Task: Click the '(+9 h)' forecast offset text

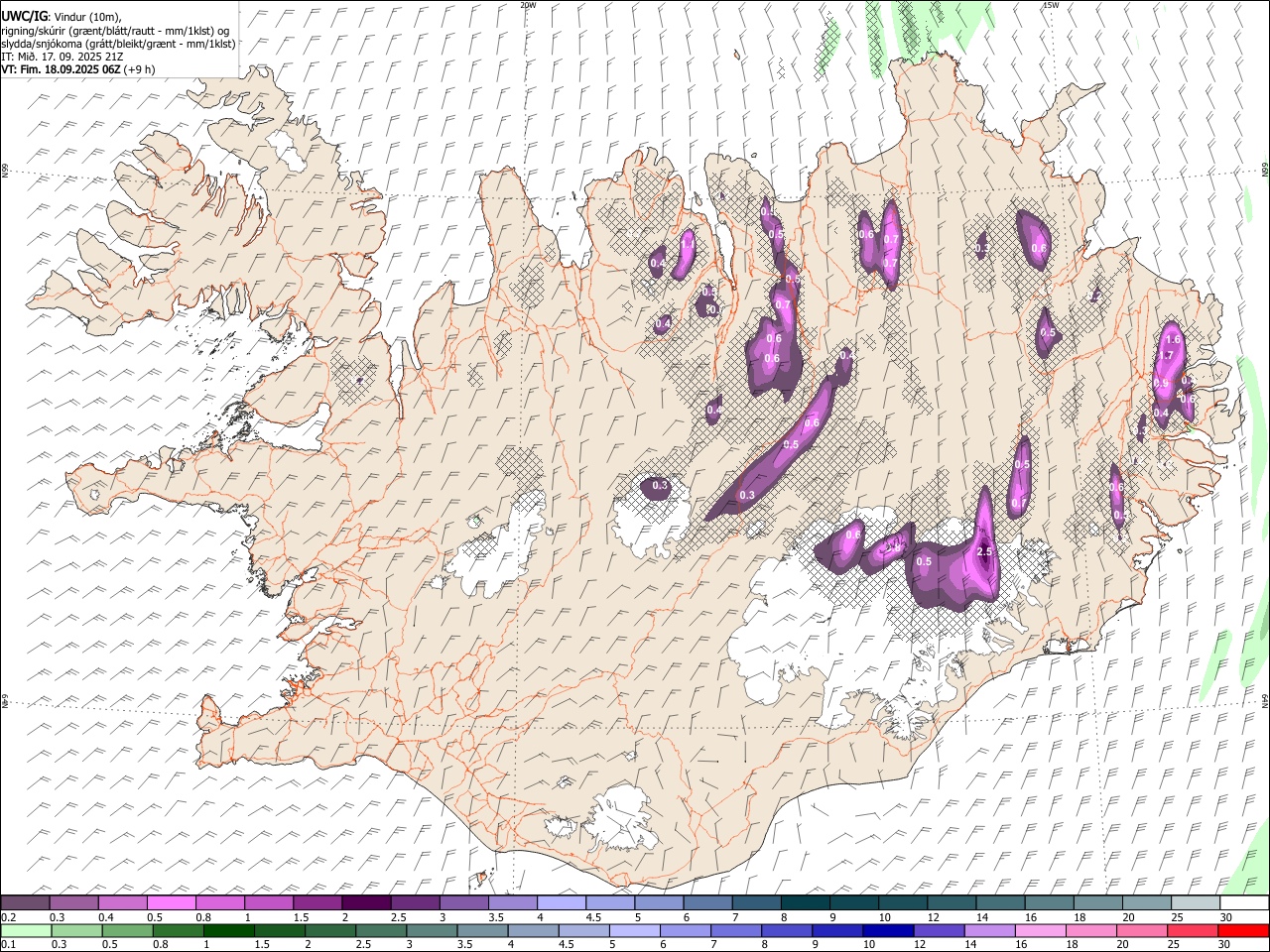Action: 140,69
